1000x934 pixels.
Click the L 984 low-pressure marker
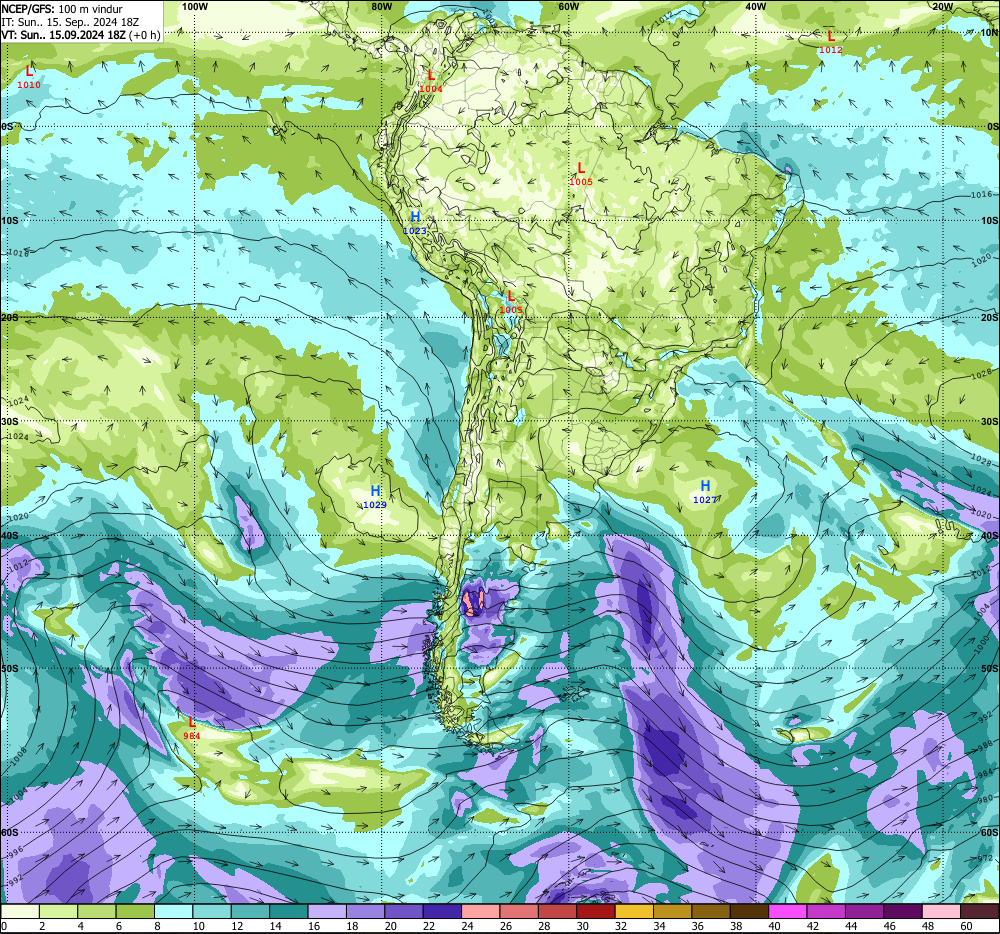point(191,728)
